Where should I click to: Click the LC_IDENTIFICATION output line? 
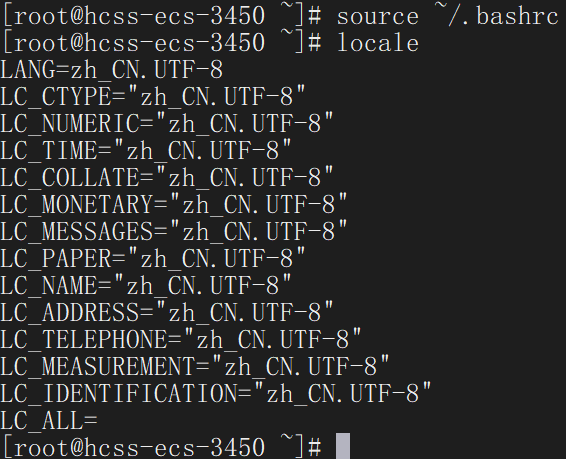click(216, 393)
